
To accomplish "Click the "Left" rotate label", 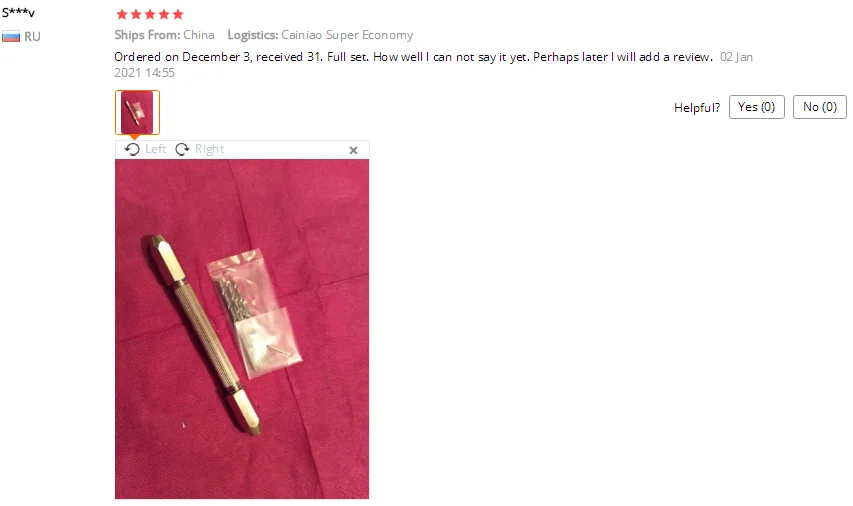I will pyautogui.click(x=156, y=149).
